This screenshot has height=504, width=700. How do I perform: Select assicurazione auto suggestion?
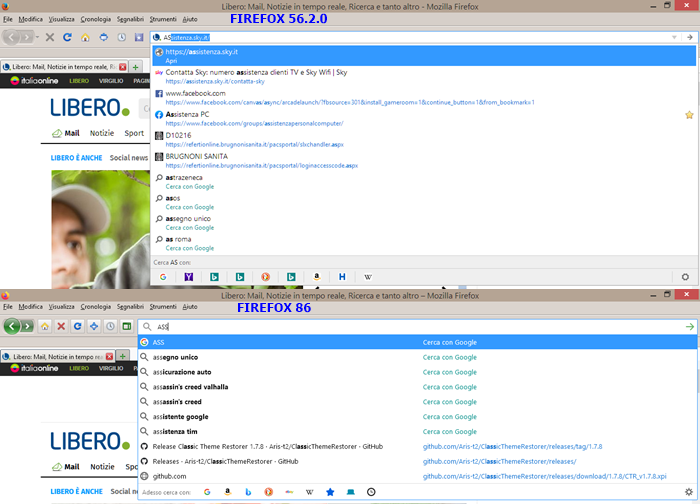tap(417, 372)
